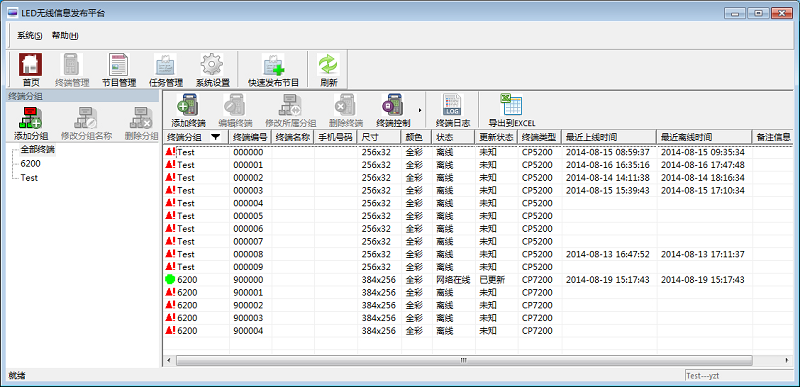Click 导出到EXCEL export icon
This screenshot has width=800, height=387.
[511, 105]
